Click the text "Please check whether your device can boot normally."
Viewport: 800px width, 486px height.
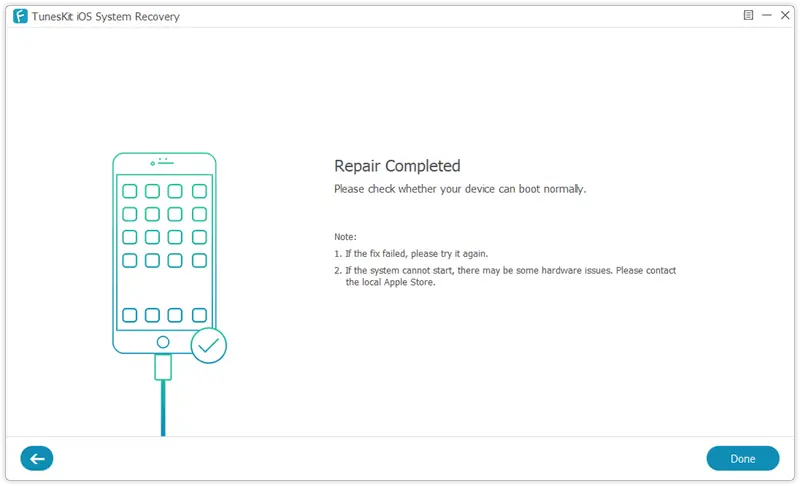(460, 189)
